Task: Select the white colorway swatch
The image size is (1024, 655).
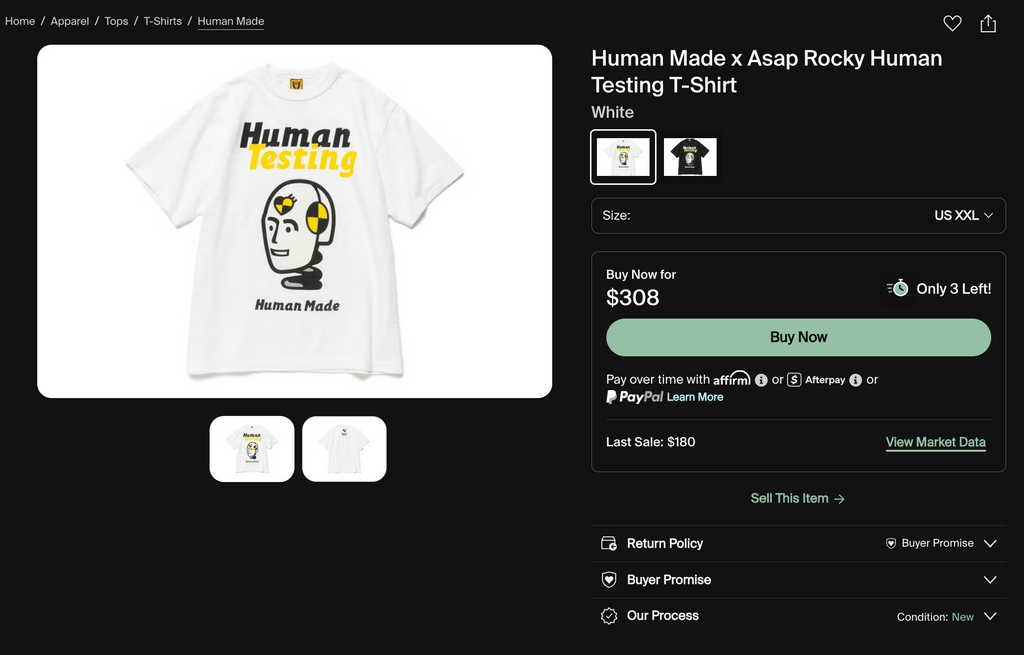Action: click(x=623, y=157)
